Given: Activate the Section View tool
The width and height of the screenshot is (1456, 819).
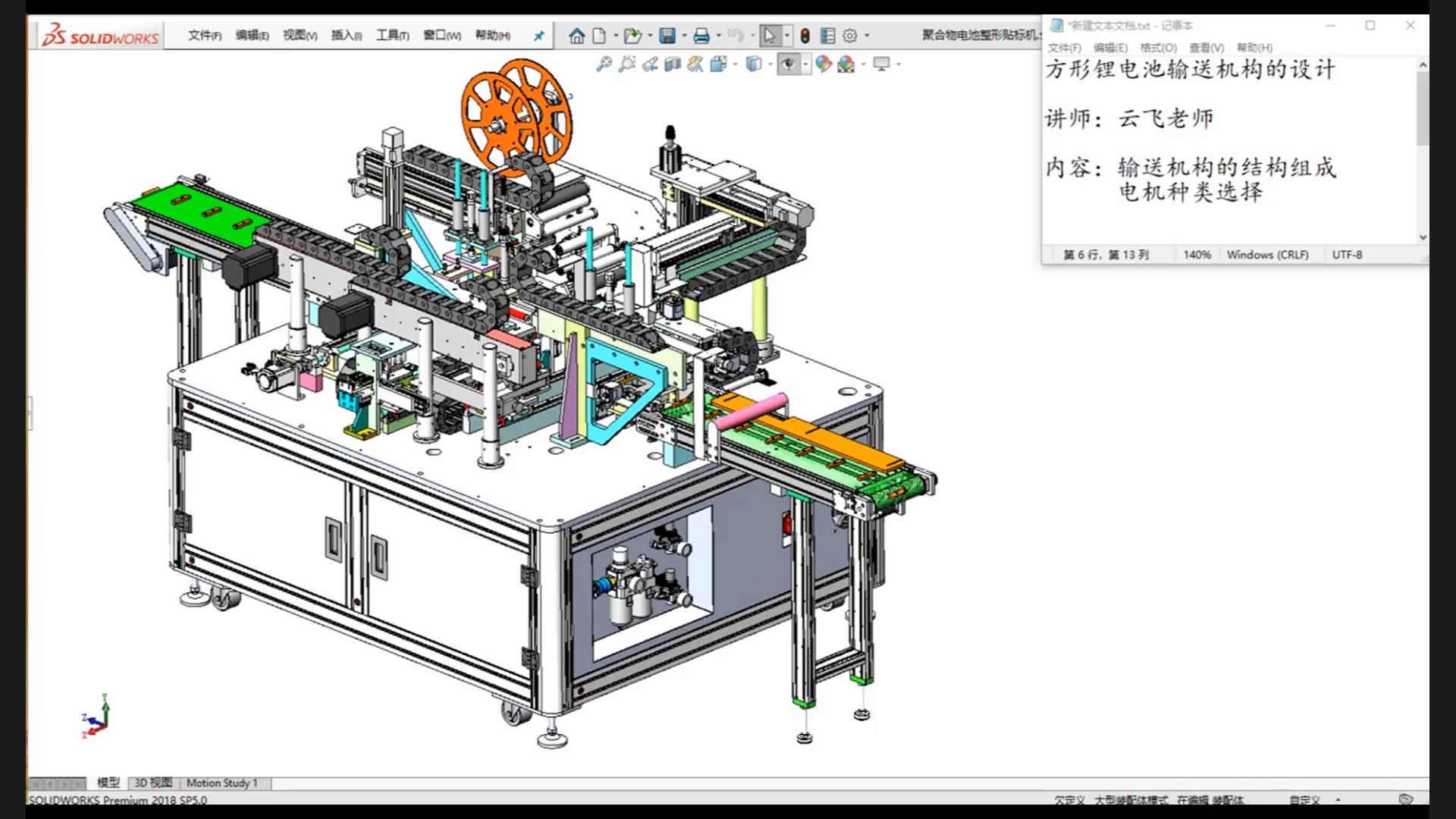Looking at the screenshot, I should tap(672, 64).
